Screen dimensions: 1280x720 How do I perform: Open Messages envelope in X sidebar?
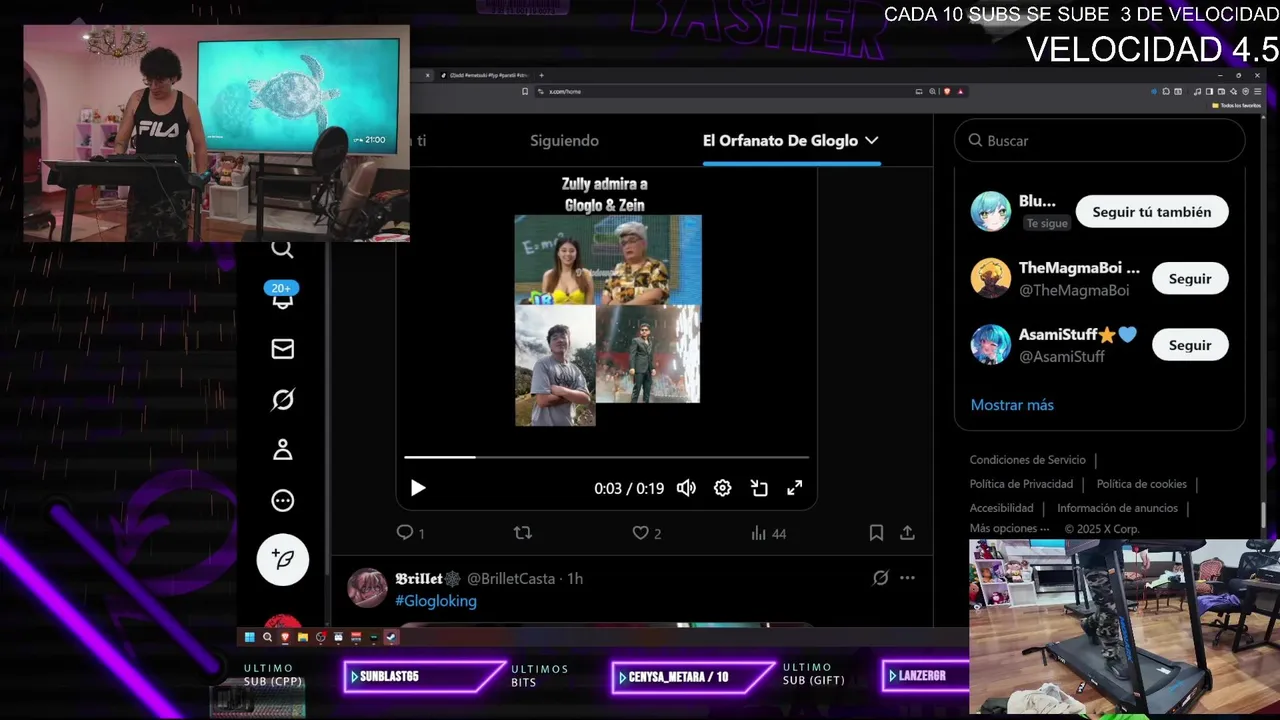[283, 349]
